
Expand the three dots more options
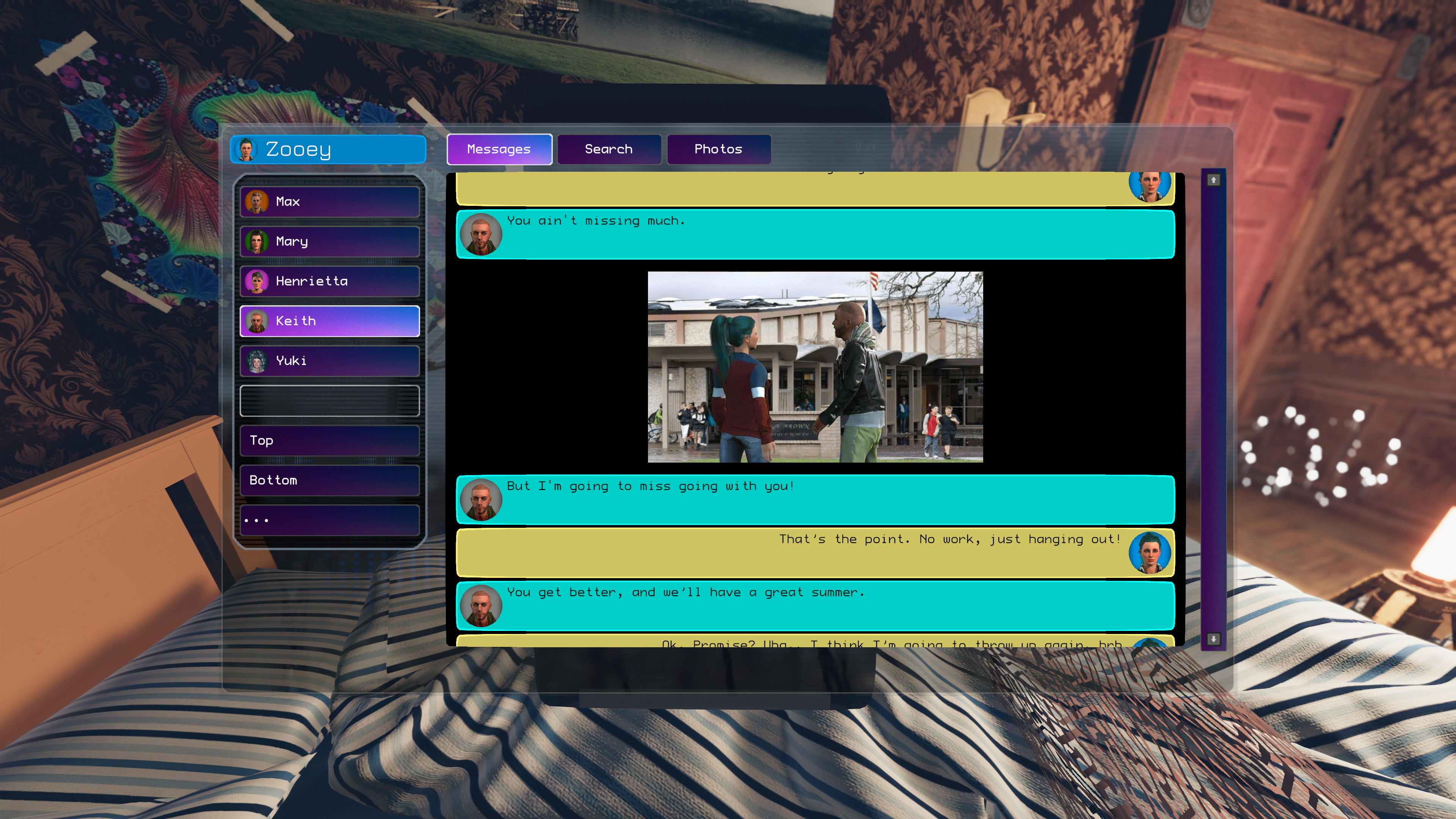329,520
